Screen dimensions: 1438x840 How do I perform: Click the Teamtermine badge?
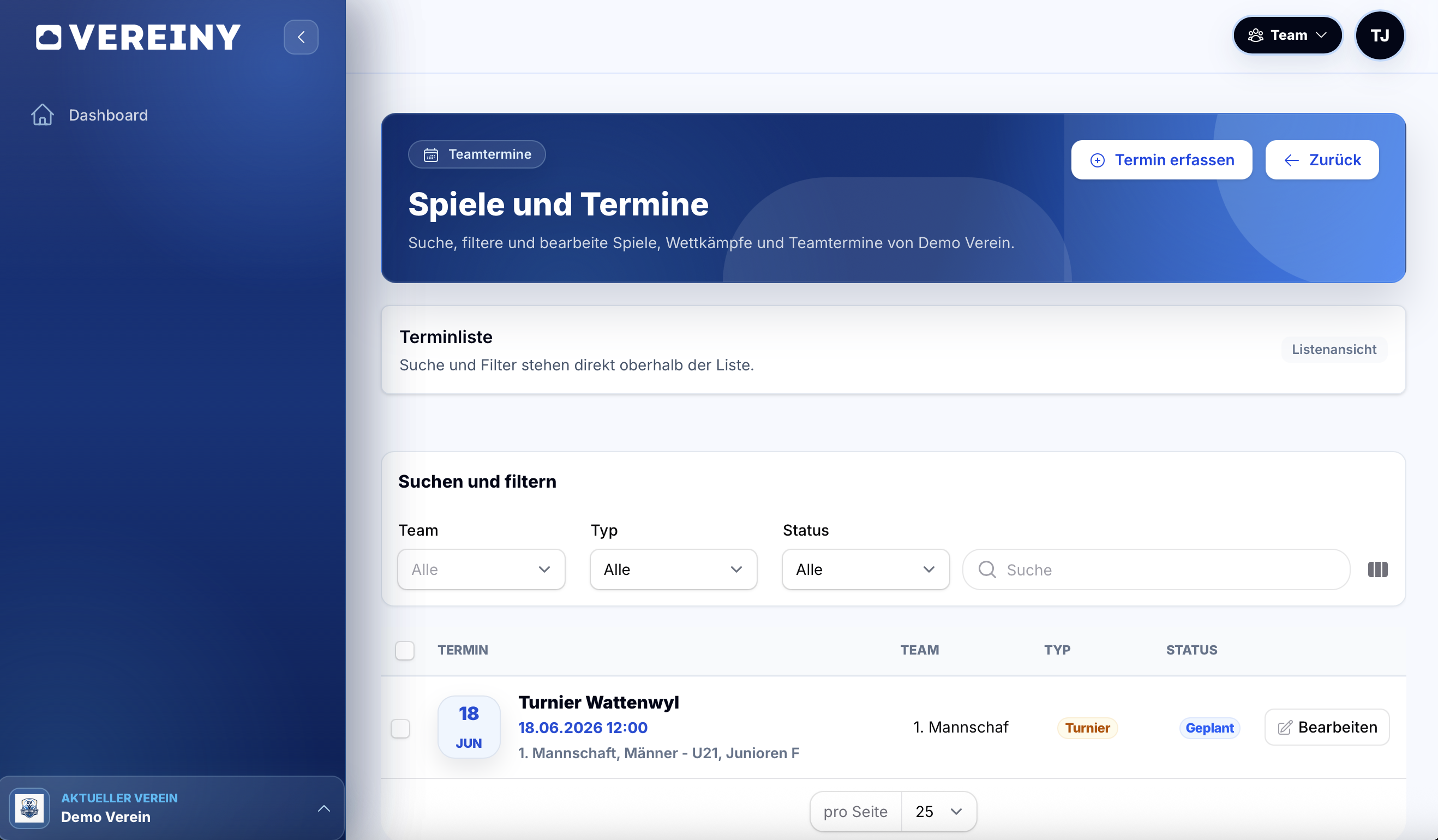[x=476, y=154]
